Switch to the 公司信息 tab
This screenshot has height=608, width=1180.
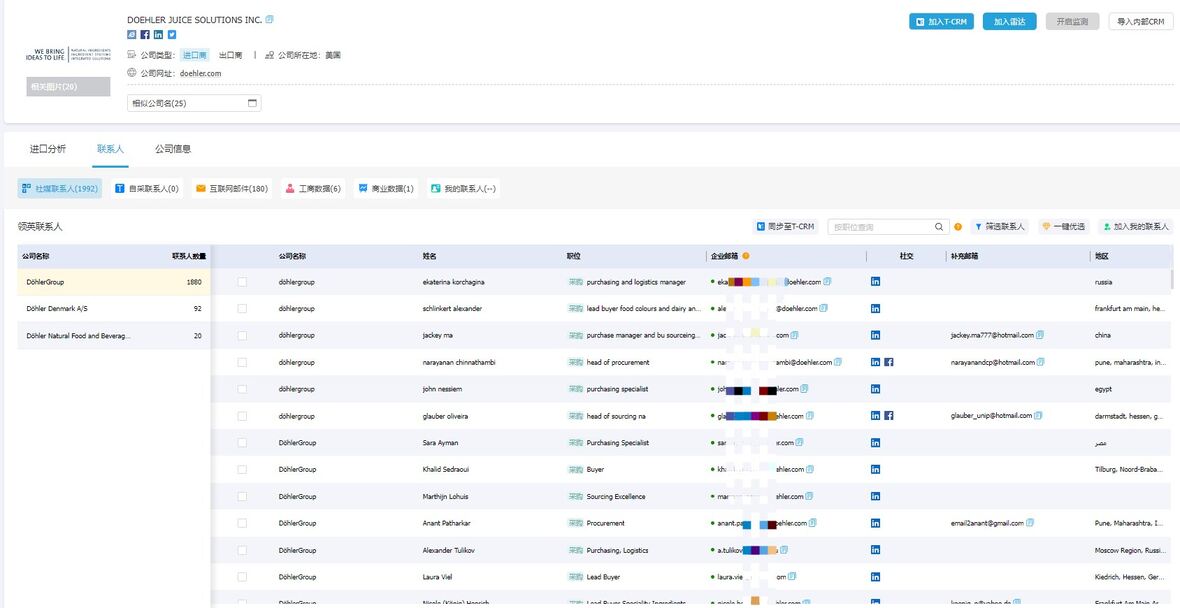click(173, 148)
